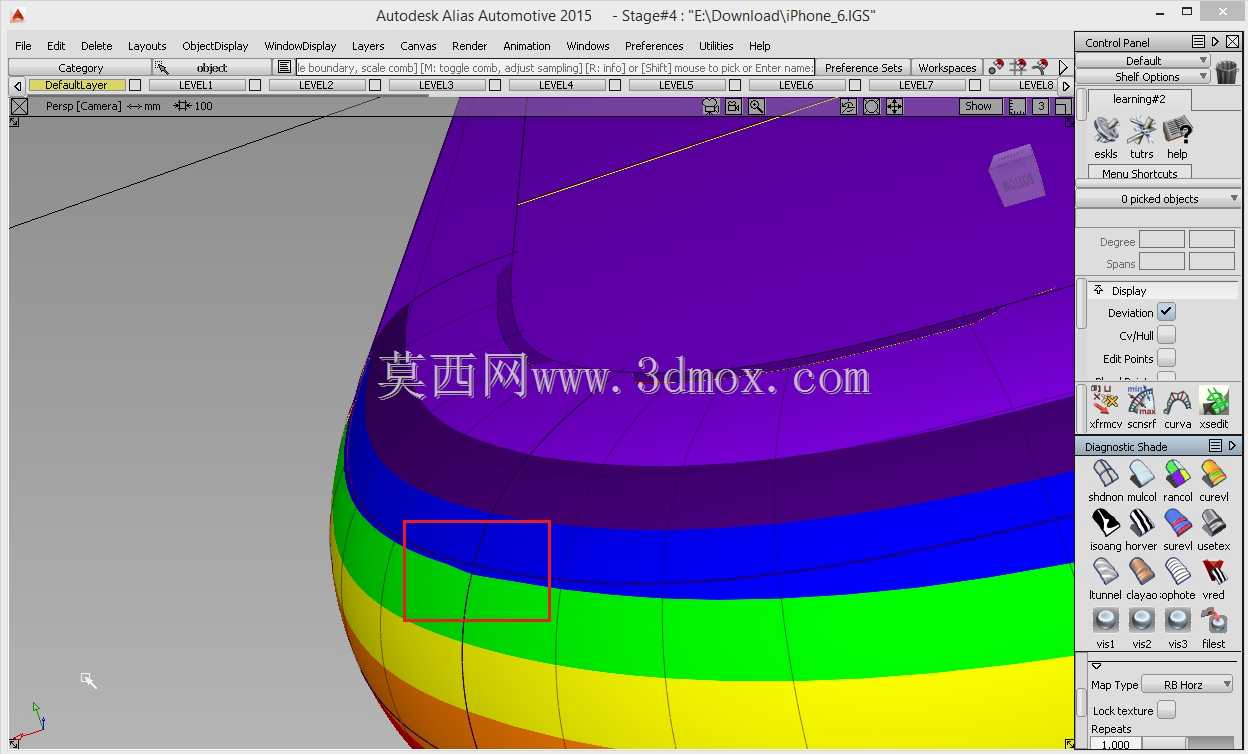Screen dimensions: 1248x754
Task: Click the Workspaces button
Action: [x=947, y=68]
